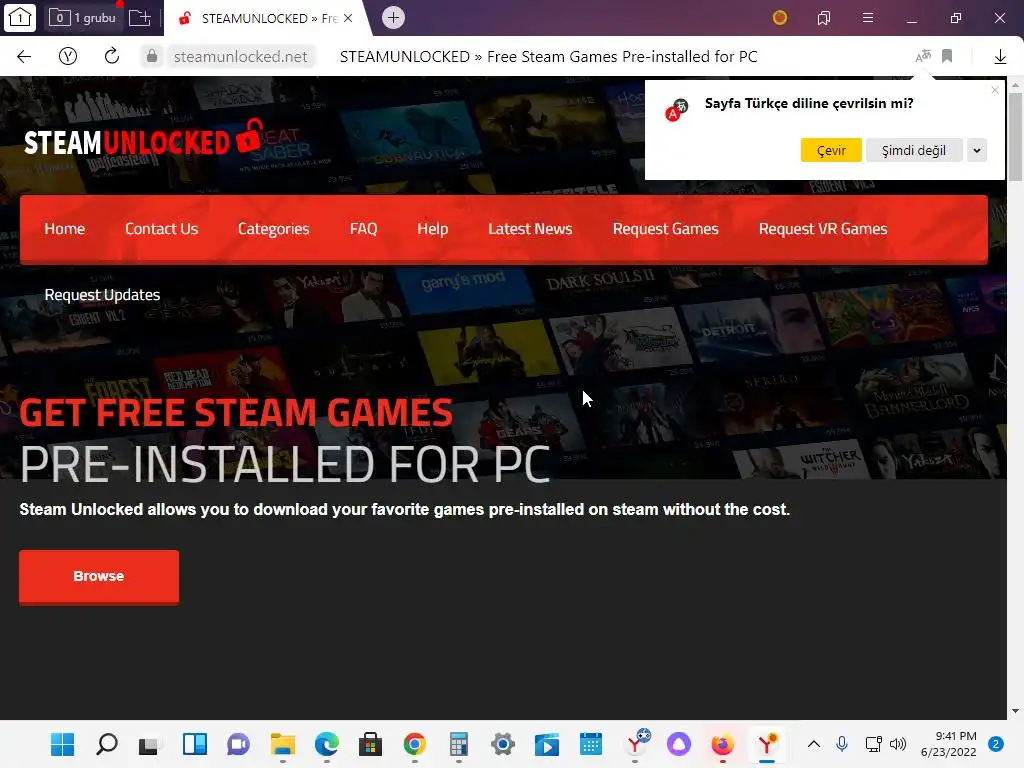Go back with the back arrow
This screenshot has height=768, width=1024.
[24, 56]
